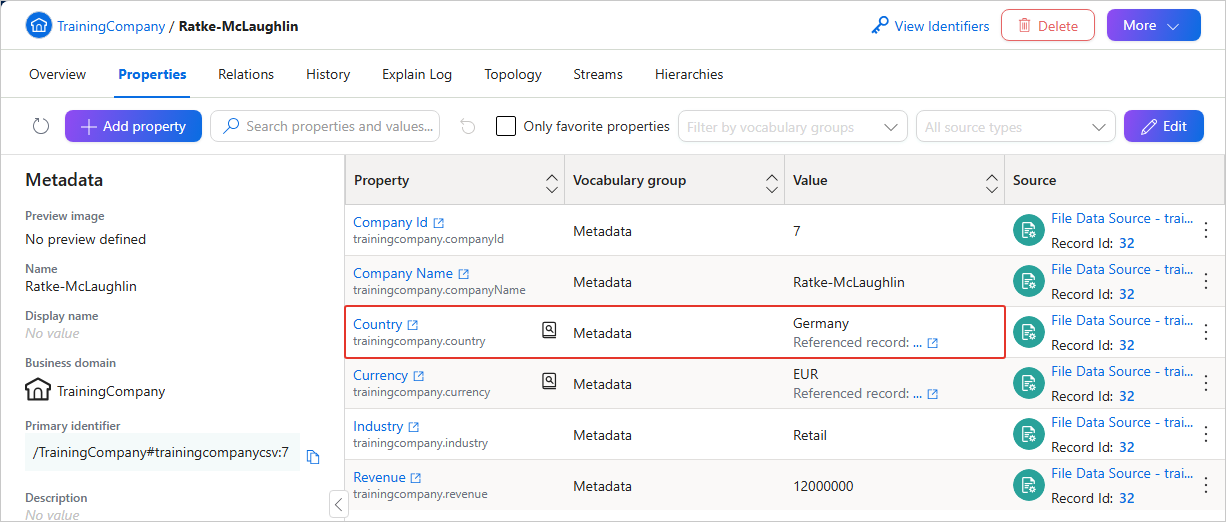Open more options menu for Company Name row
Viewport: 1226px width, 522px height.
click(x=1206, y=282)
